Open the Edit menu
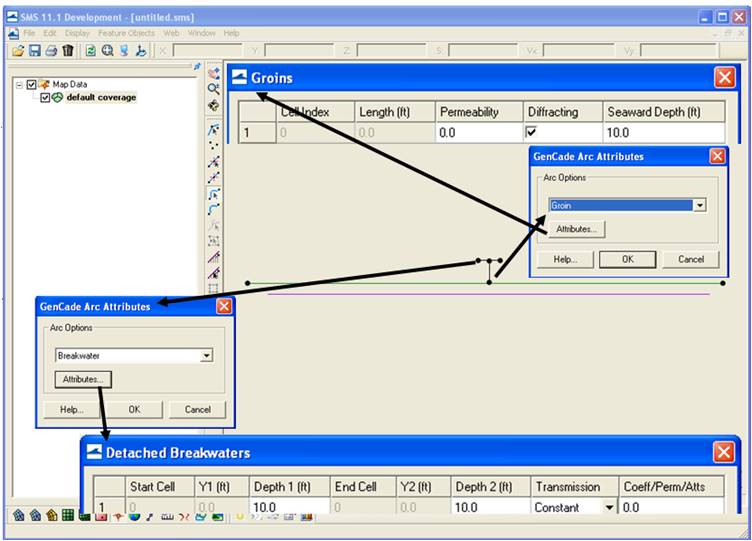The width and height of the screenshot is (752, 541). pos(50,33)
